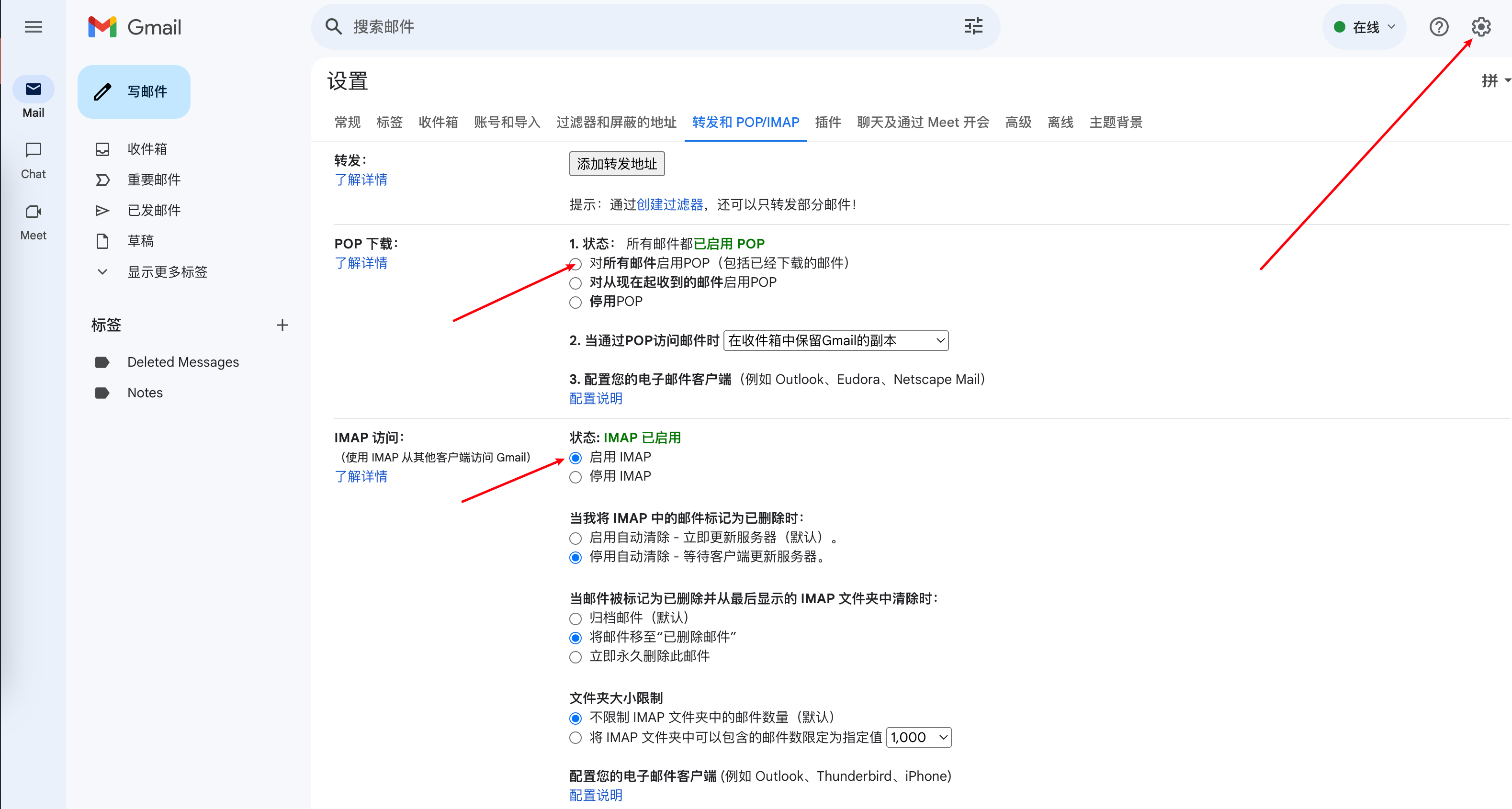The height and width of the screenshot is (809, 1512).
Task: Select 停用POP radio option
Action: coord(575,302)
